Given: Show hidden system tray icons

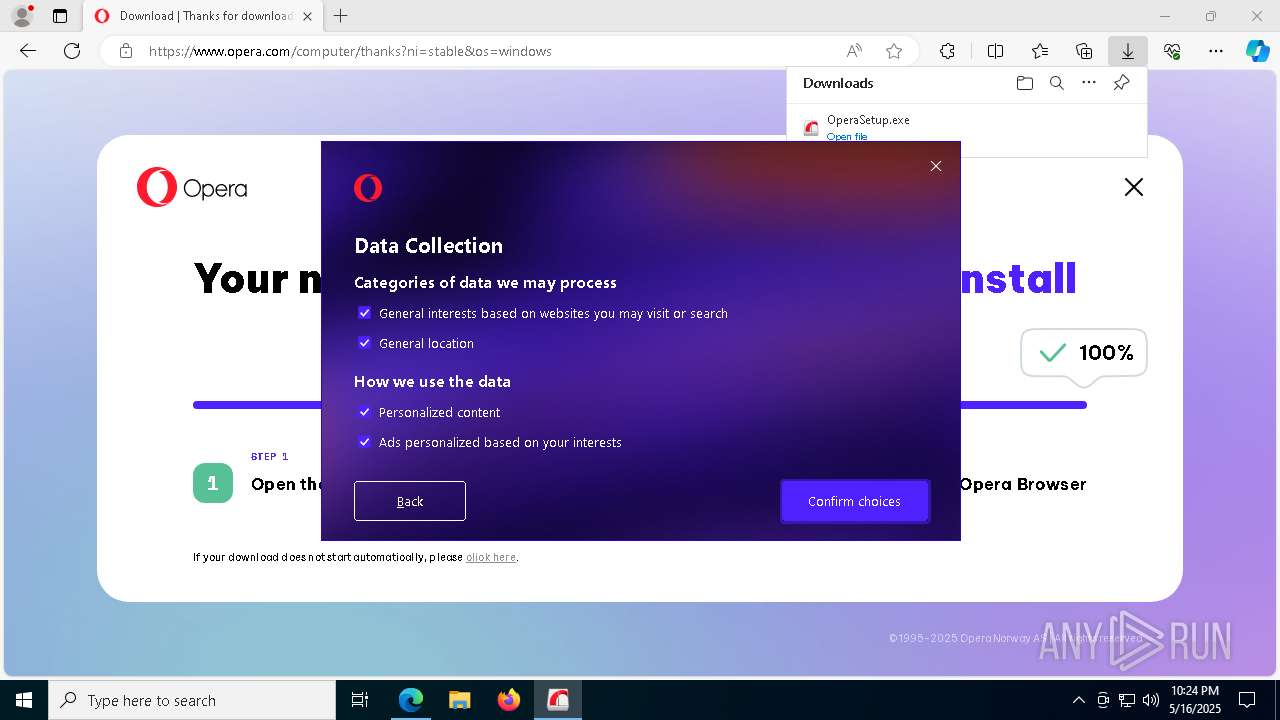Looking at the screenshot, I should click(x=1078, y=700).
